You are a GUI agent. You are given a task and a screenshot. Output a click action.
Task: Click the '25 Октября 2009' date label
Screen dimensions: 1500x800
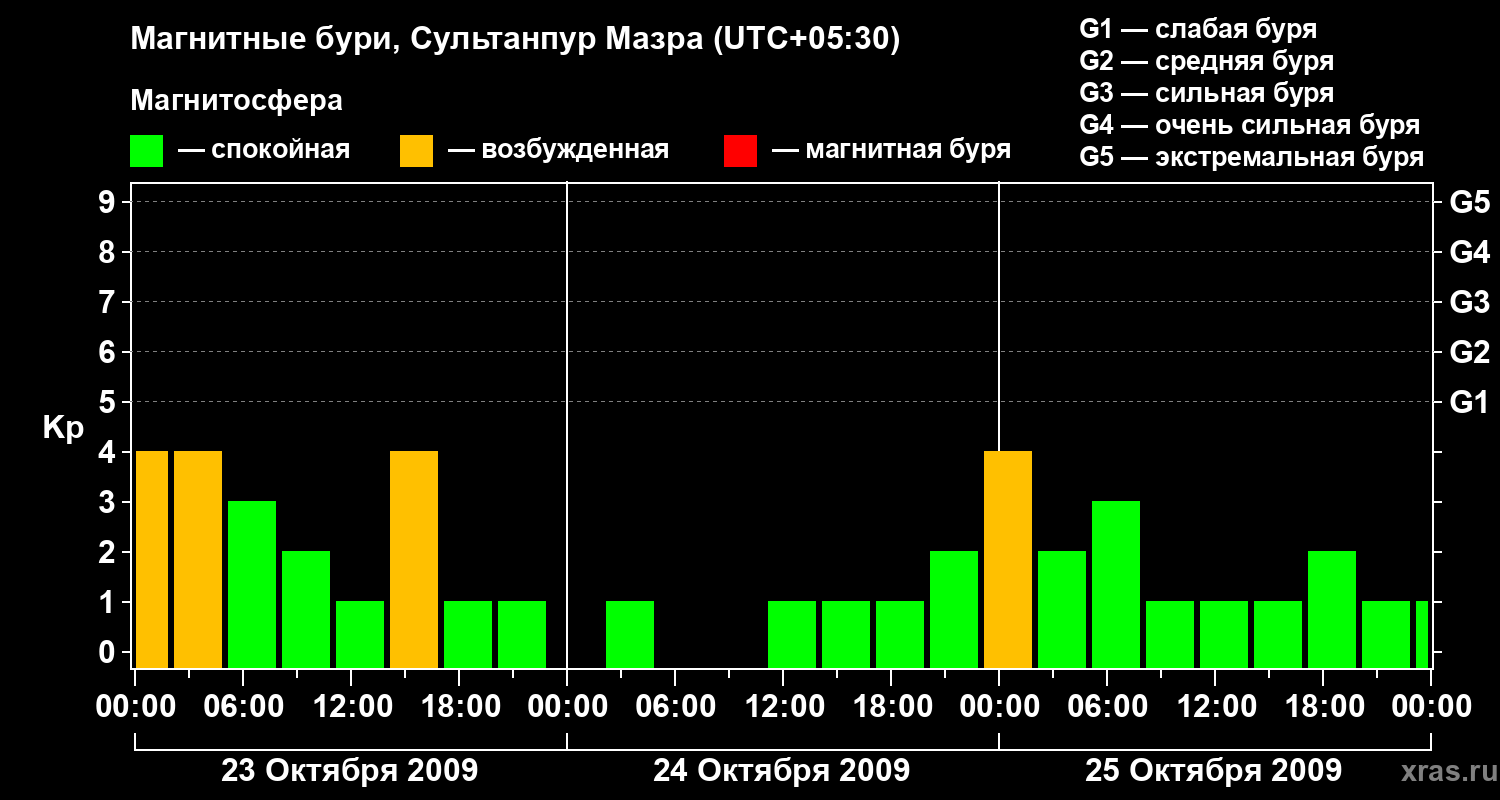[1213, 771]
